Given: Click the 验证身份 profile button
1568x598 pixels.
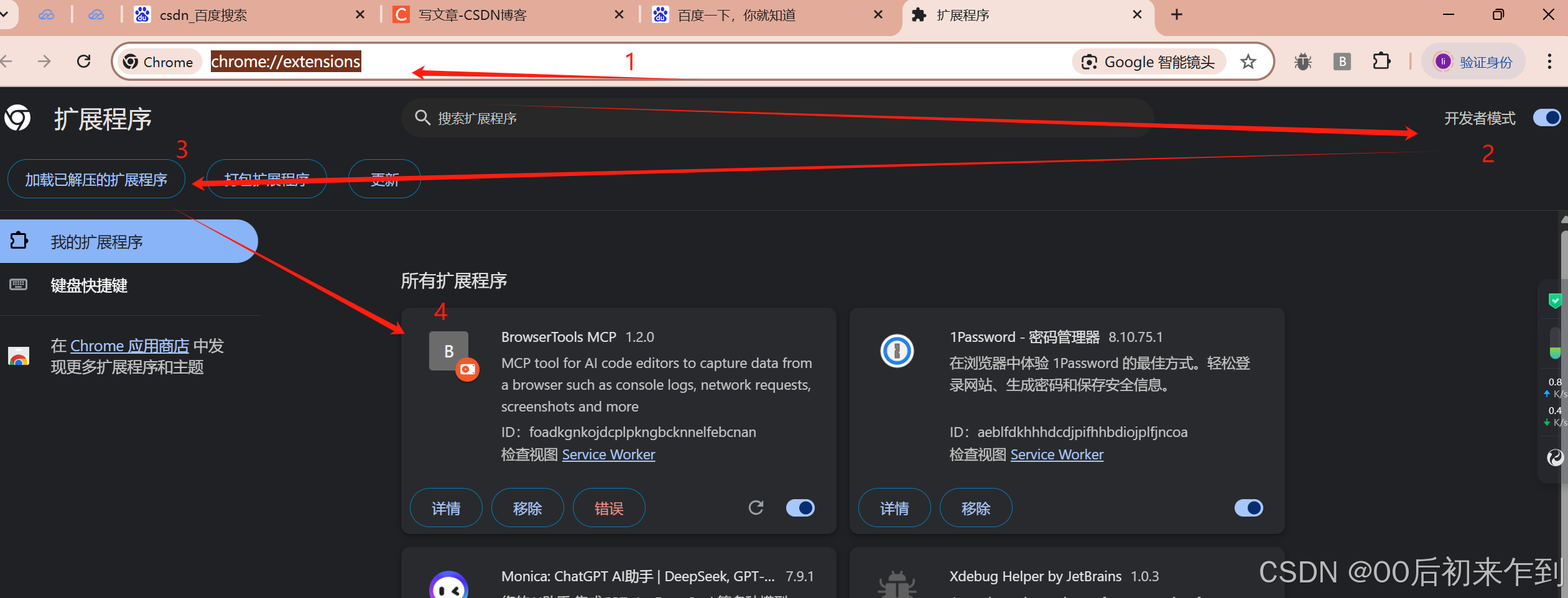Looking at the screenshot, I should pos(1473,62).
